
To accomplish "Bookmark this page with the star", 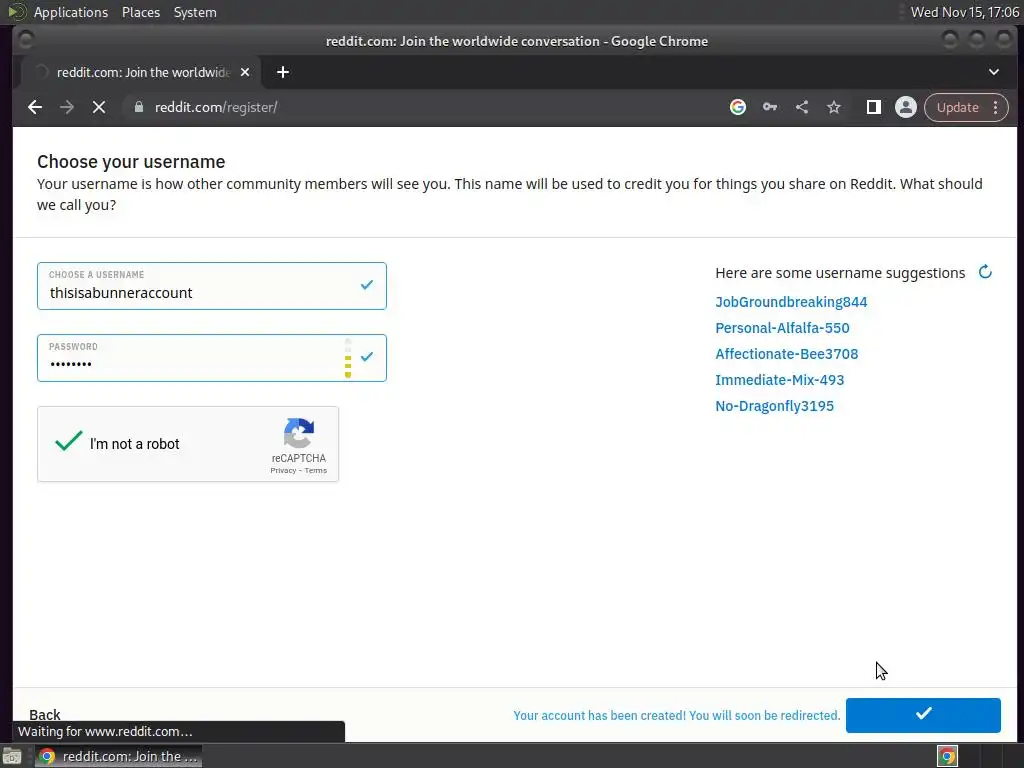I will tap(834, 107).
